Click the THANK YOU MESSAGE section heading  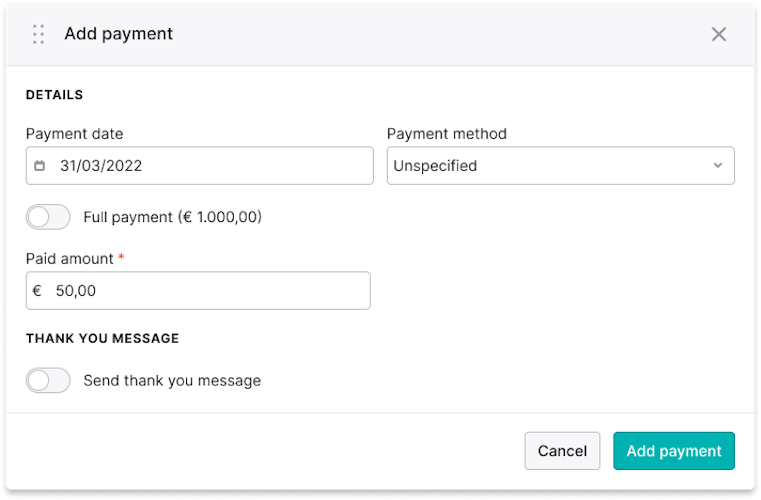pos(102,338)
